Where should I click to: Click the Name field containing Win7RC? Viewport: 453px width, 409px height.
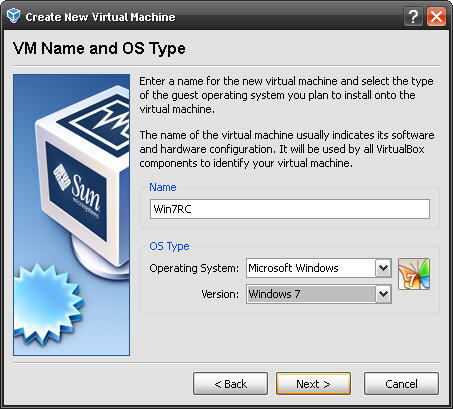coord(290,209)
